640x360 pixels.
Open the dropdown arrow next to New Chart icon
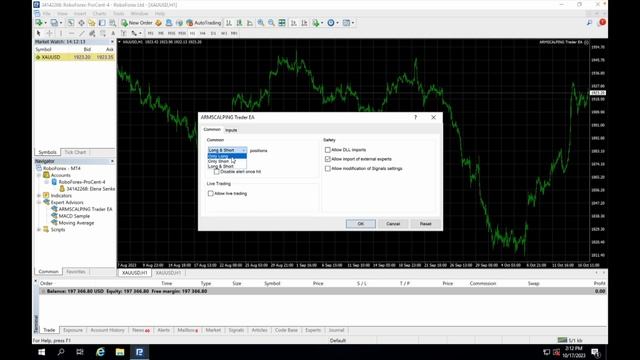(x=45, y=23)
